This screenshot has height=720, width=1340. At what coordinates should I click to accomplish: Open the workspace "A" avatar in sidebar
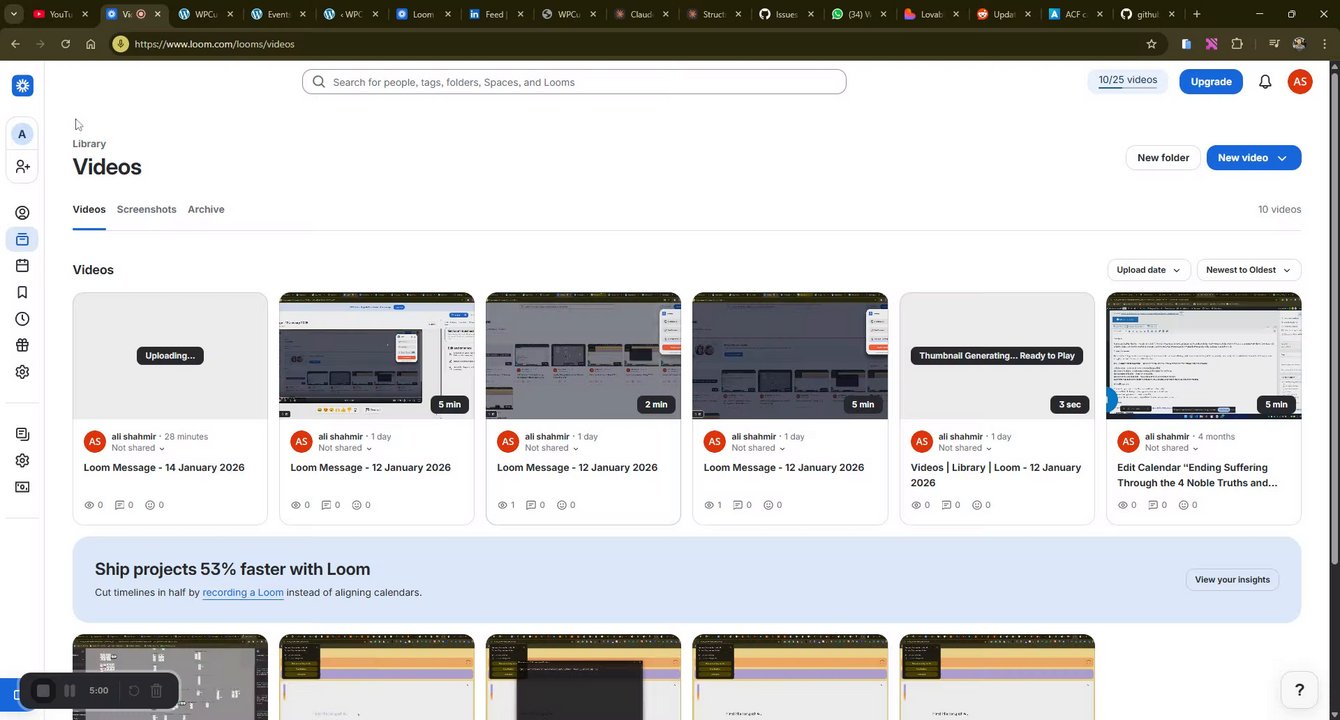pos(22,134)
